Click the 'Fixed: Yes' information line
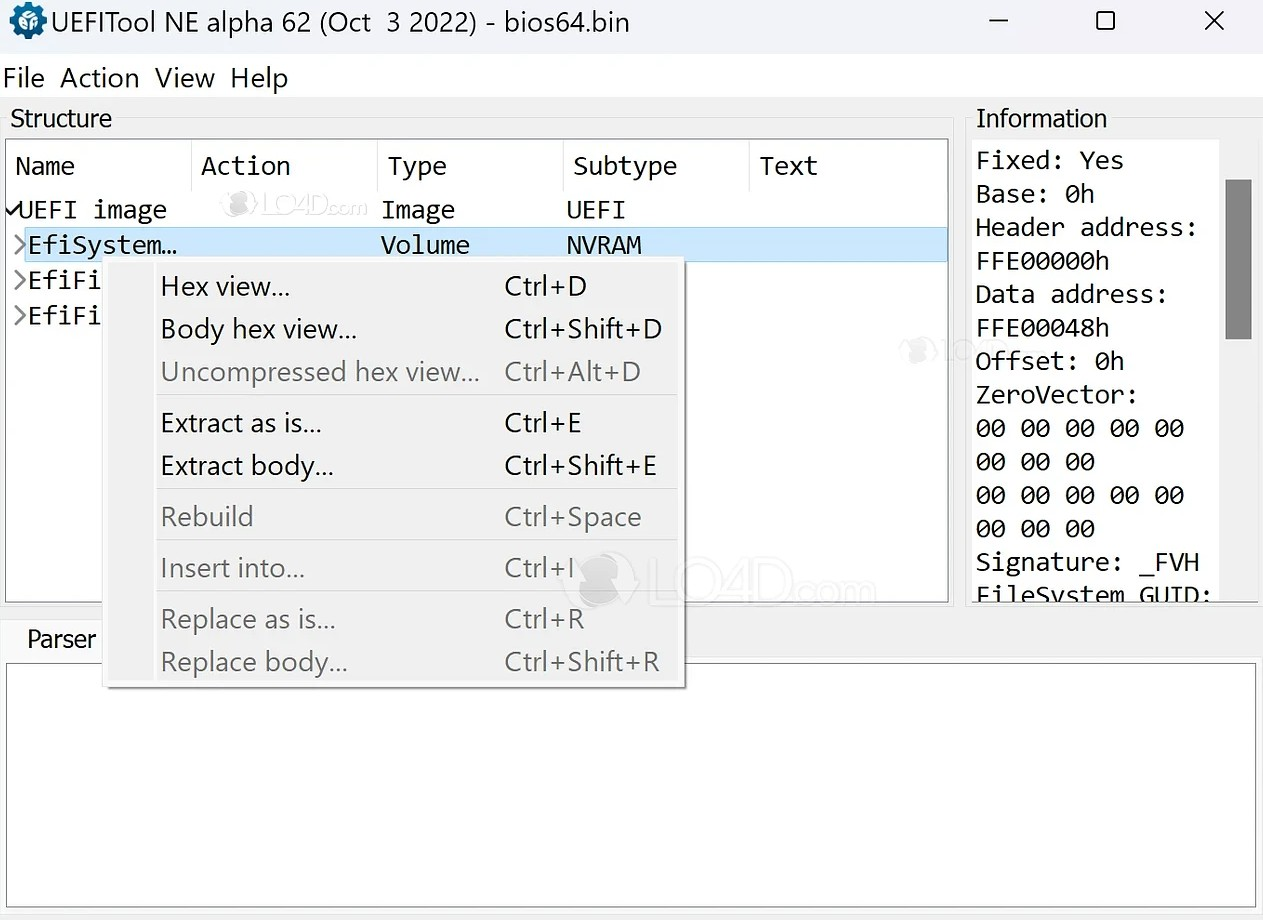The width and height of the screenshot is (1263, 920). [x=1049, y=160]
